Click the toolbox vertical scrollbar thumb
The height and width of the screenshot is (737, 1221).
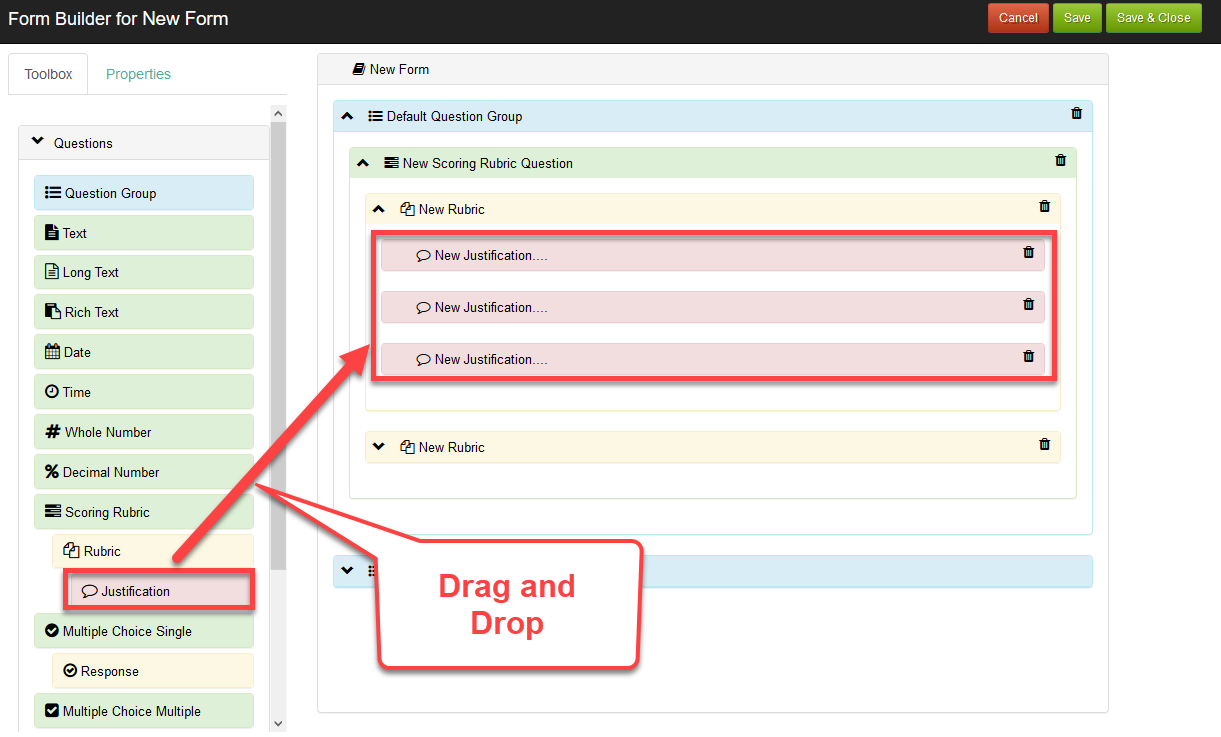pyautogui.click(x=278, y=346)
